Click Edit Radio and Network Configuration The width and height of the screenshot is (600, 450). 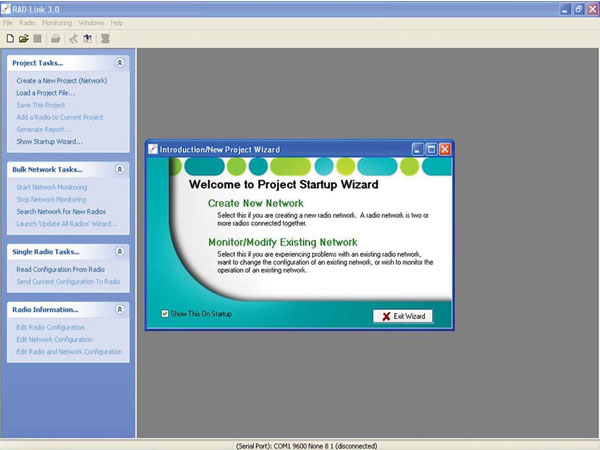coord(69,352)
